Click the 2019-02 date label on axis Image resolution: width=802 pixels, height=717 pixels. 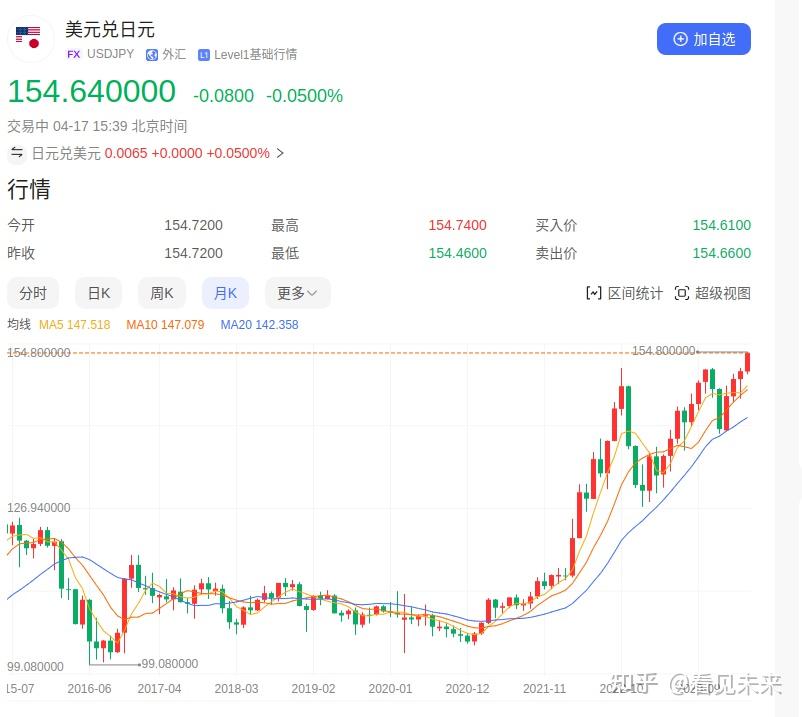click(313, 689)
